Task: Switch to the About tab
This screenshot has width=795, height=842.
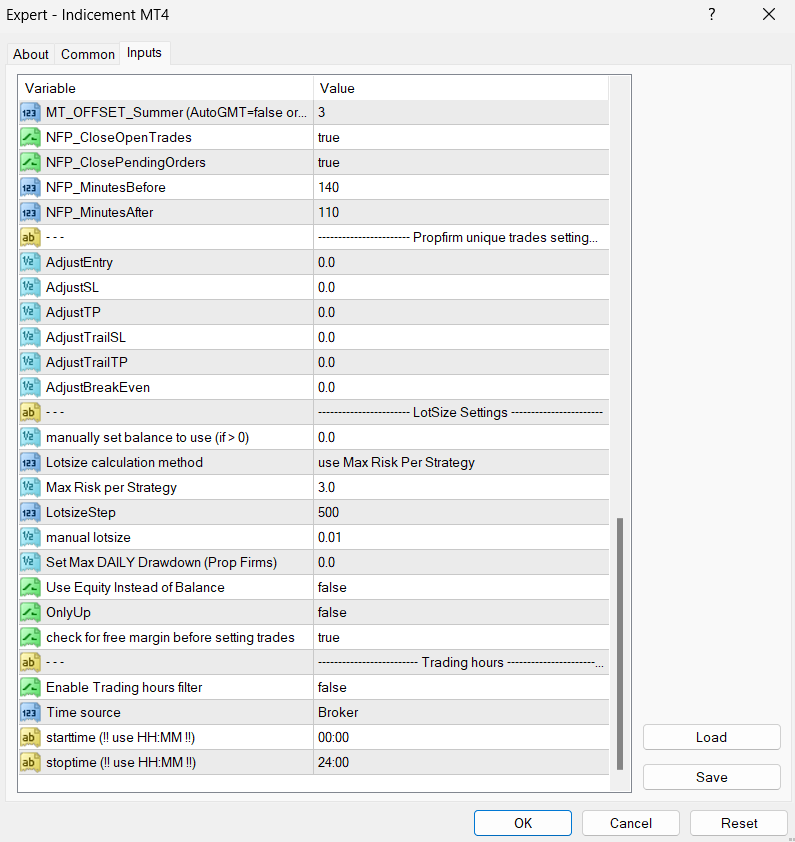Action: point(31,54)
